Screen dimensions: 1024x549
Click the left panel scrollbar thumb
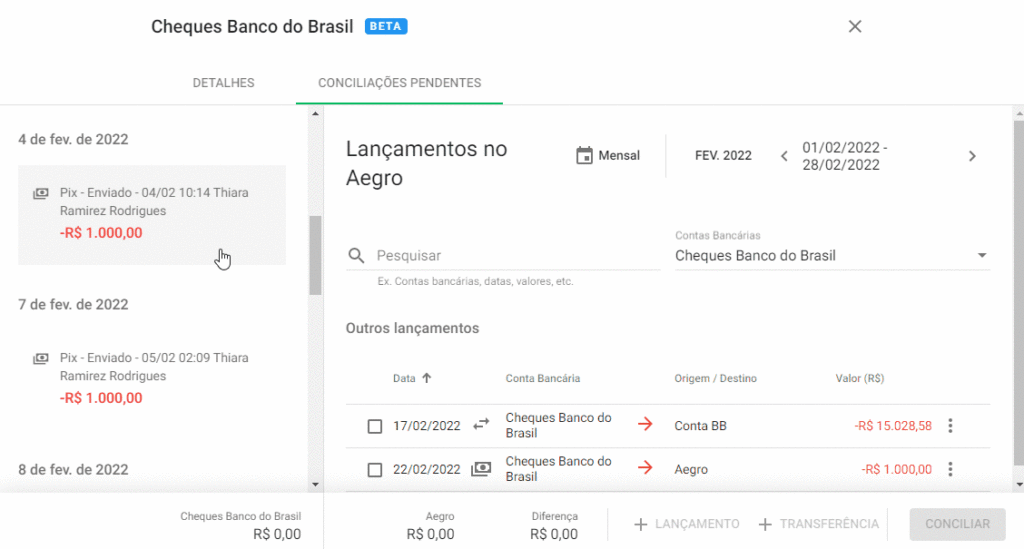pos(315,255)
